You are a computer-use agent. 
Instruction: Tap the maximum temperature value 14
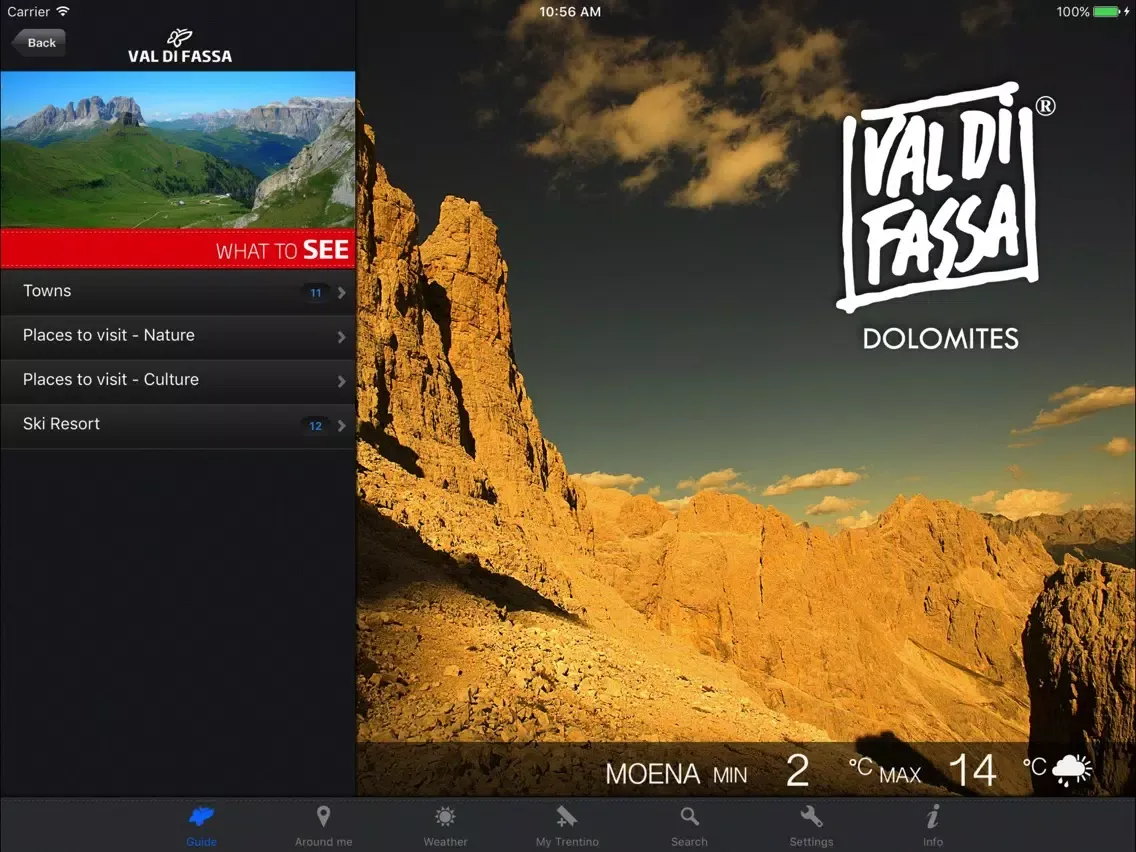[972, 770]
